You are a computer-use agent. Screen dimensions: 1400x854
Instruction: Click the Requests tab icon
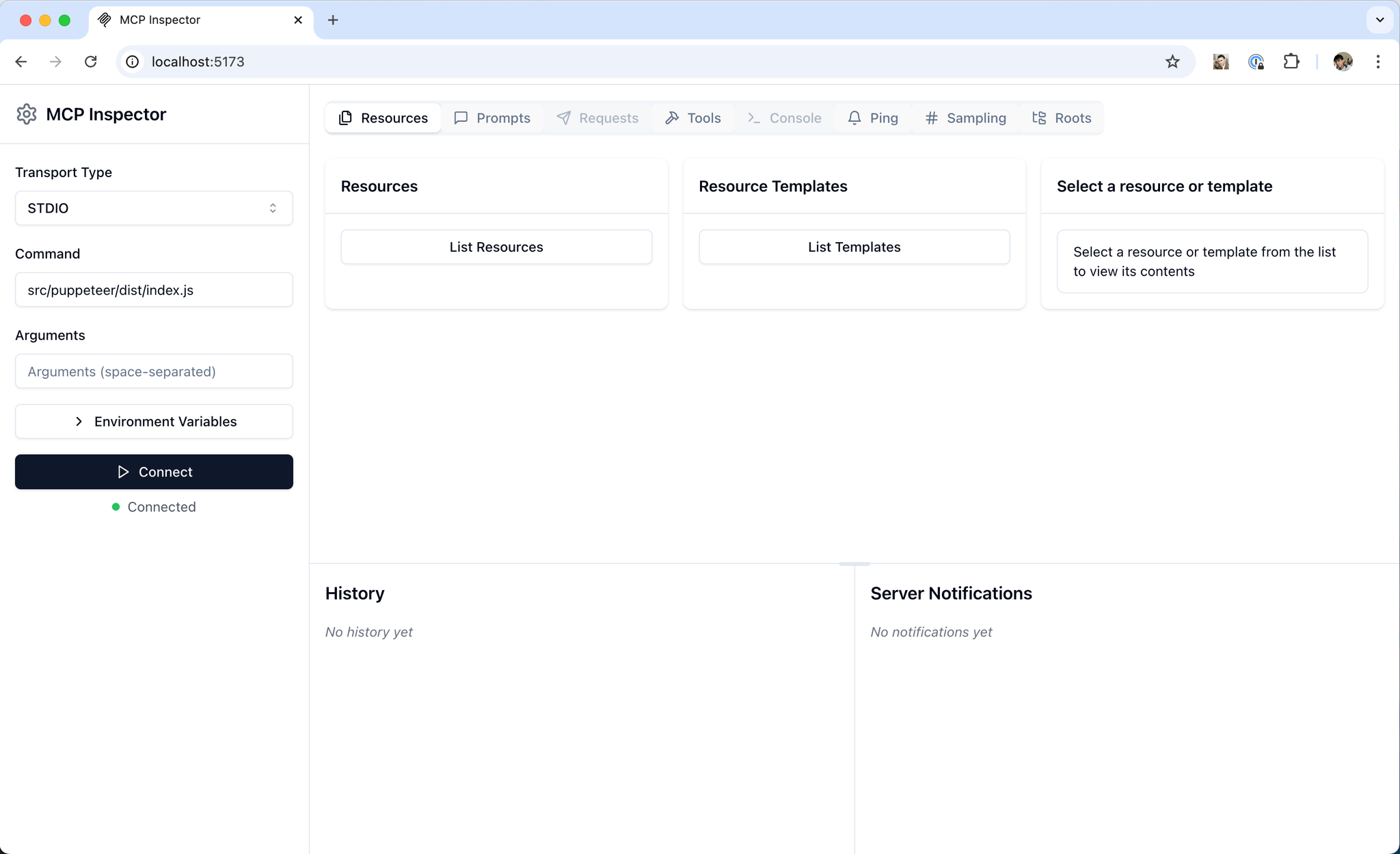pyautogui.click(x=562, y=118)
